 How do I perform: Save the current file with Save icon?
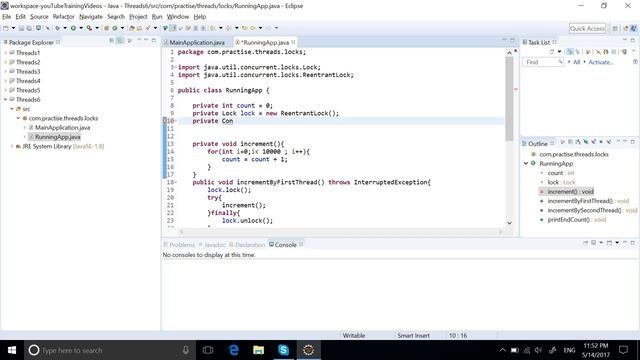(21, 28)
